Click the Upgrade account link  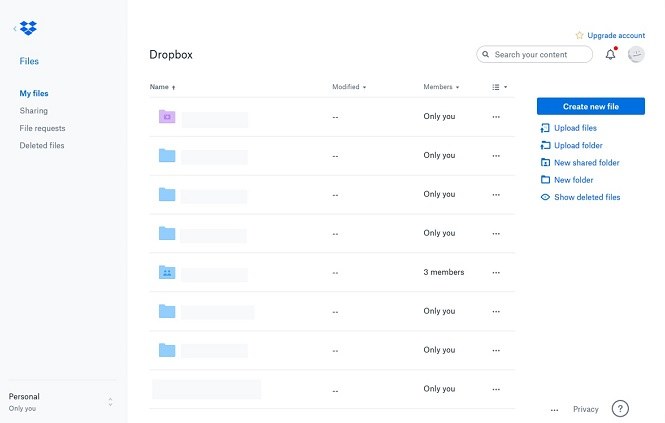click(616, 35)
